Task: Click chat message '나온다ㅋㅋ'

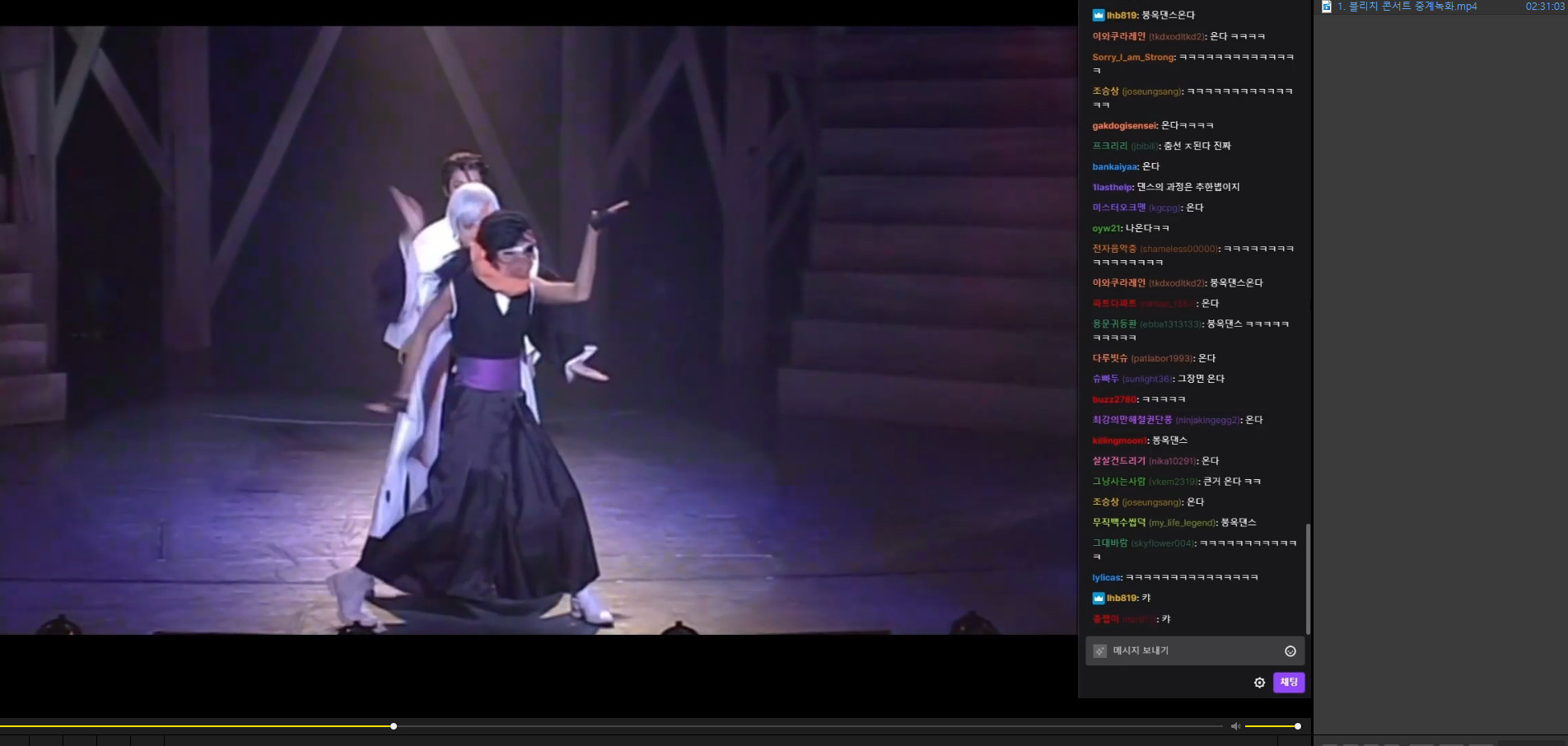Action: [x=1147, y=229]
